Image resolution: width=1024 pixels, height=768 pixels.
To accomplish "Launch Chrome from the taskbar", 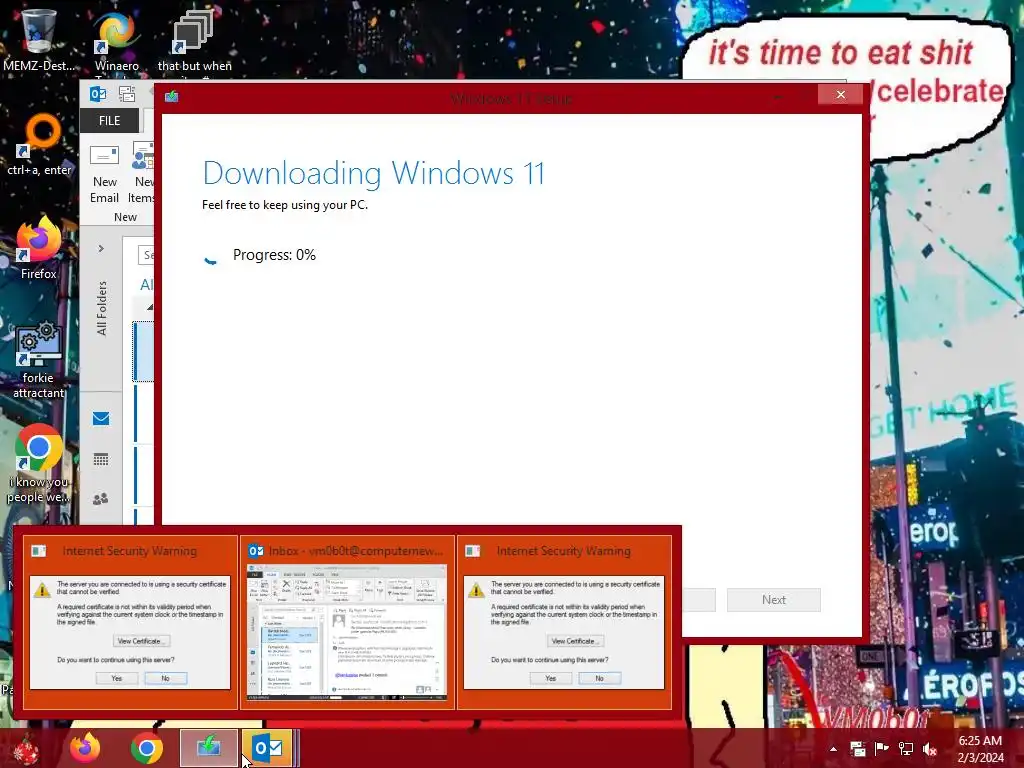I will (147, 748).
